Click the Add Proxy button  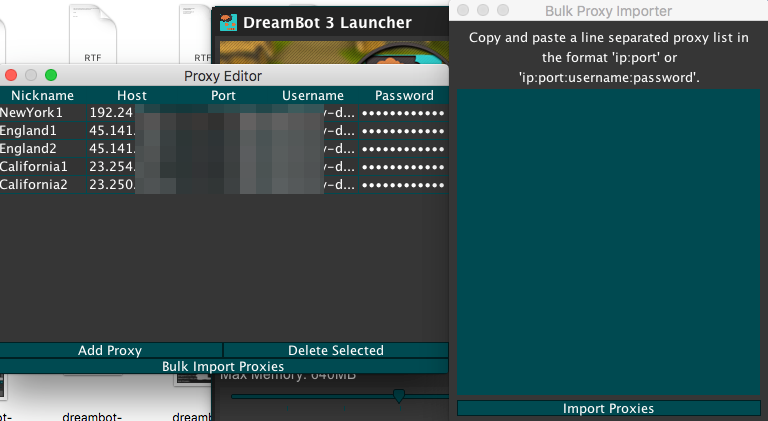111,350
